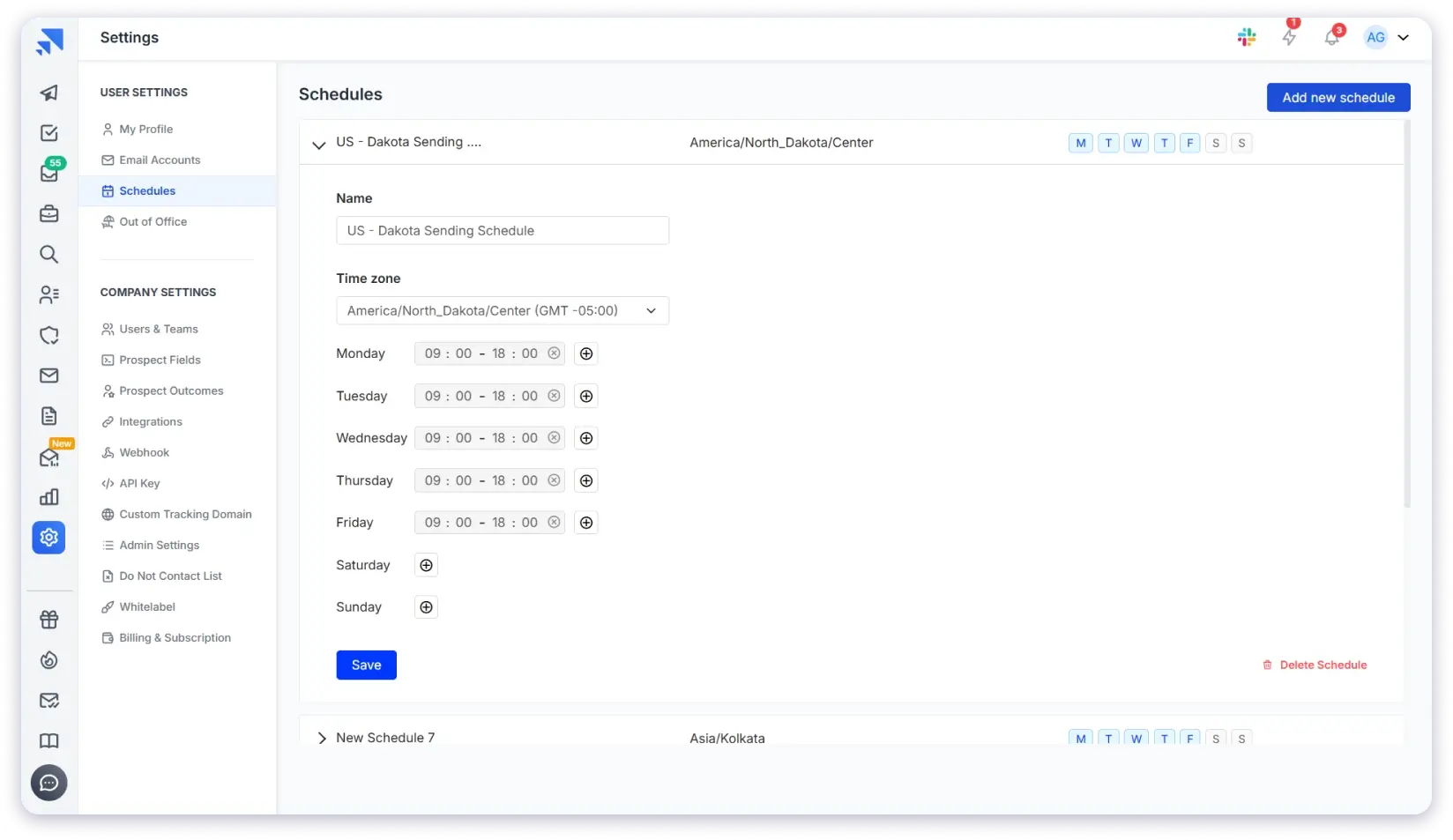Click the Slack icon in header
This screenshot has width=1453, height=840.
[1247, 37]
